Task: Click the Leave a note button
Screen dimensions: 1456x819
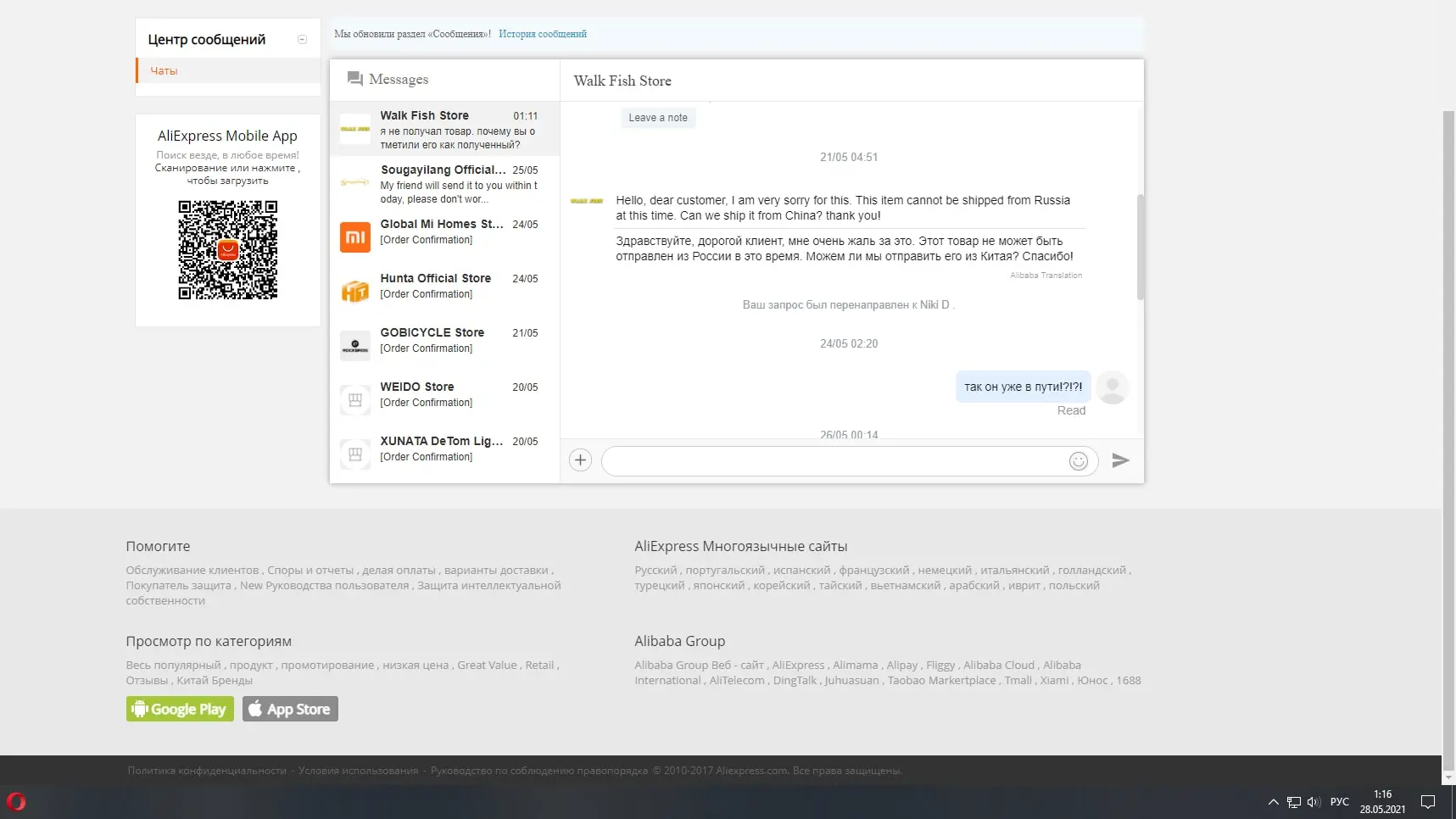Action: click(x=658, y=118)
